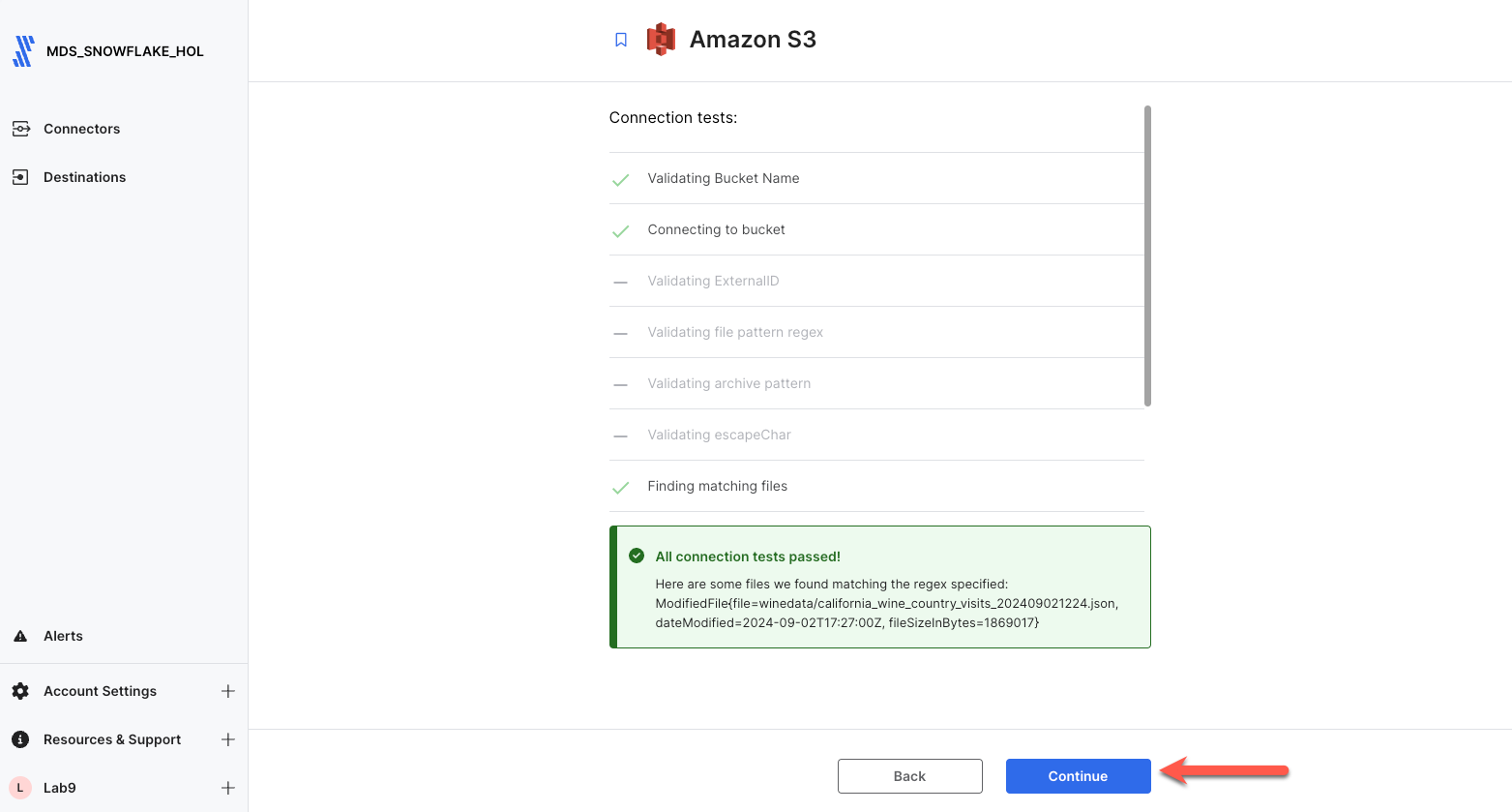
Task: Click the Amazon S3 logo icon
Action: pos(661,40)
